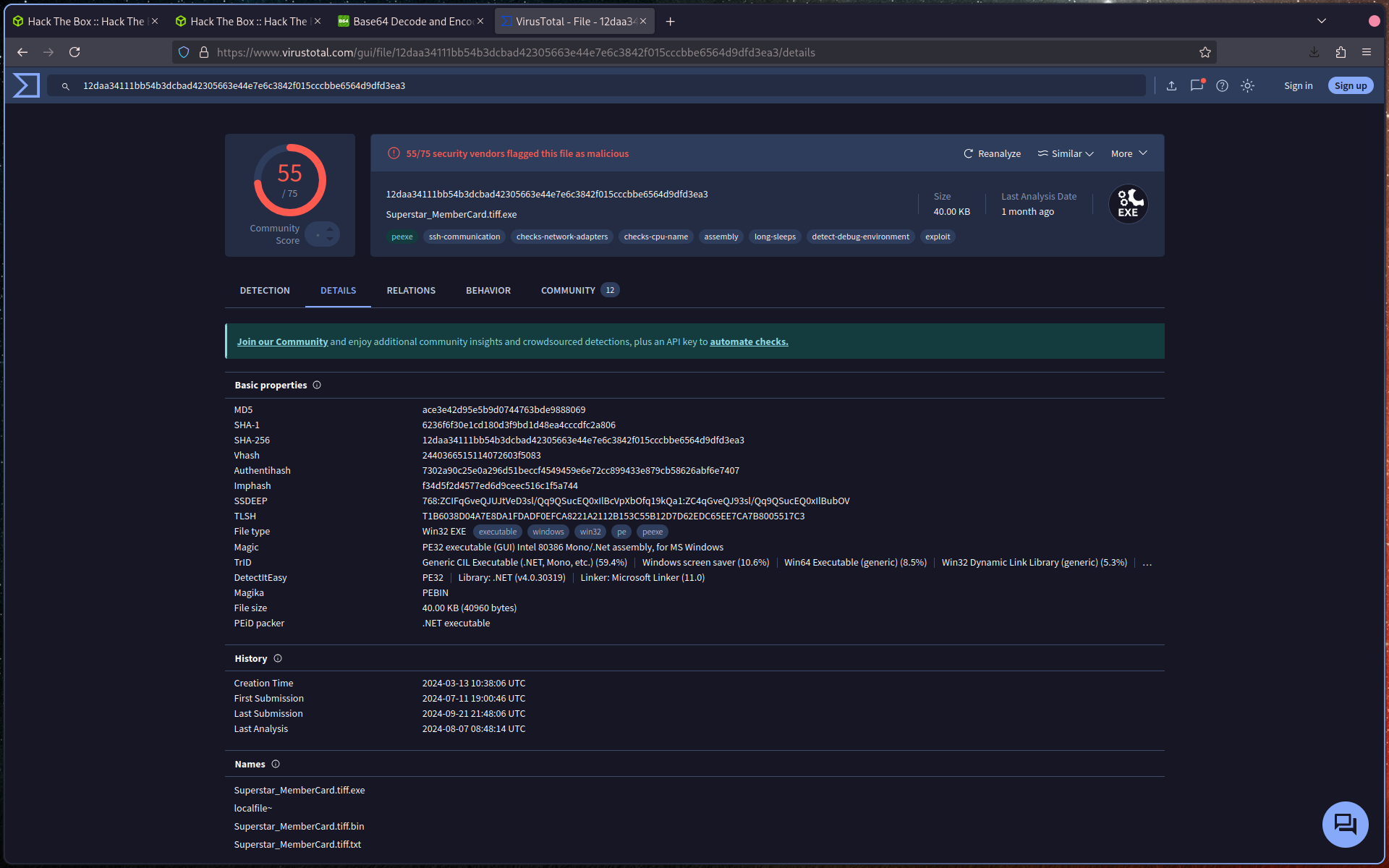This screenshot has width=1389, height=868.
Task: Focus the browser address bar
Action: [x=694, y=52]
